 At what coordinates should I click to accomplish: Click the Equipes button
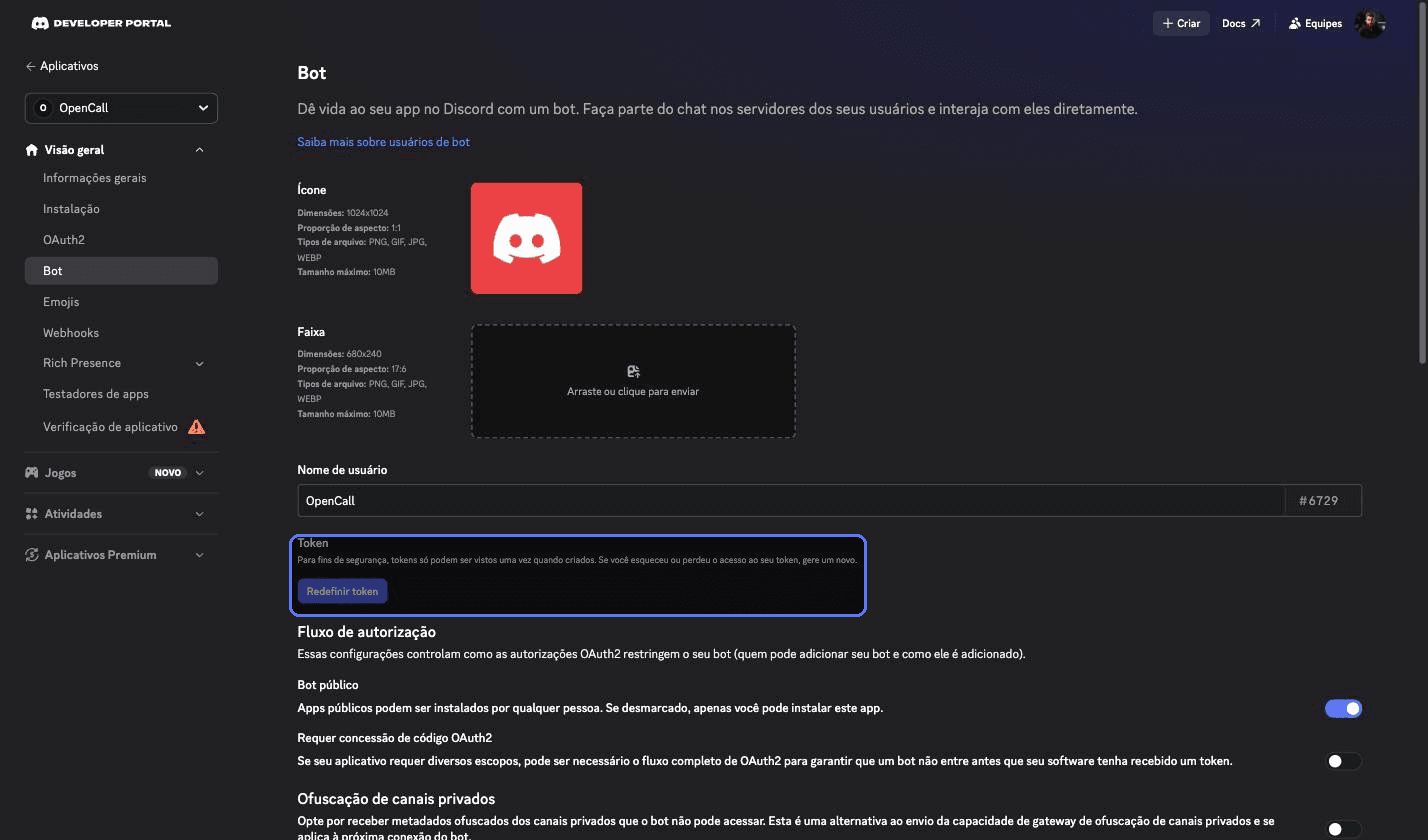[x=1315, y=23]
